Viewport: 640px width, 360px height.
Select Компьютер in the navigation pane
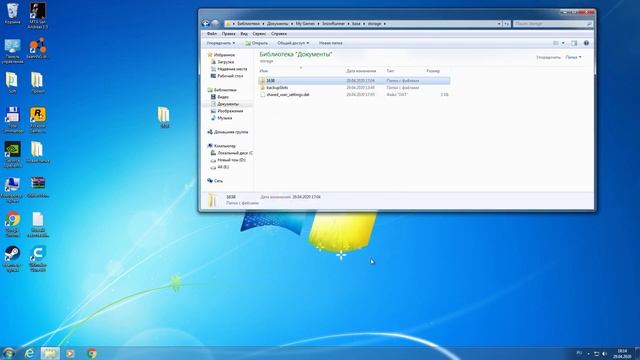click(224, 146)
